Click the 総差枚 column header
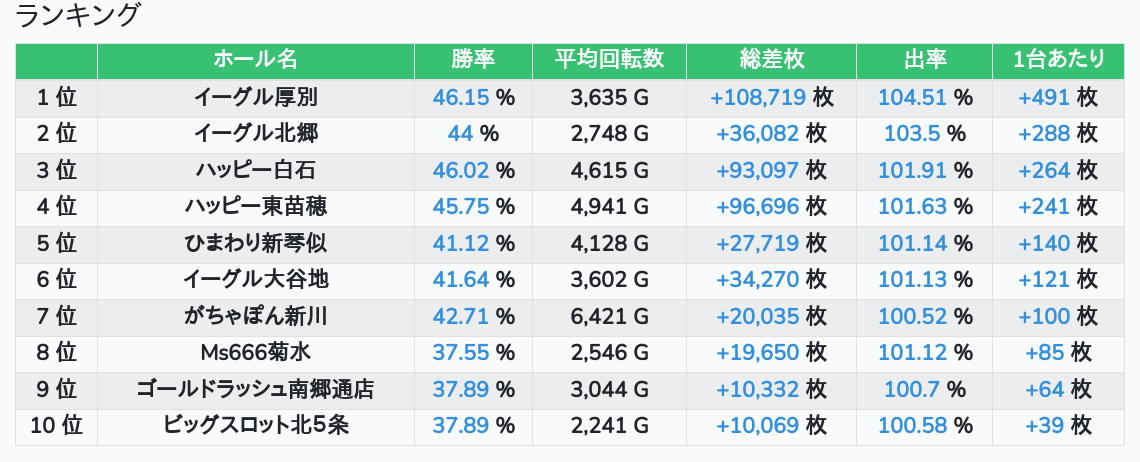Viewport: 1140px width, 462px height. (771, 60)
